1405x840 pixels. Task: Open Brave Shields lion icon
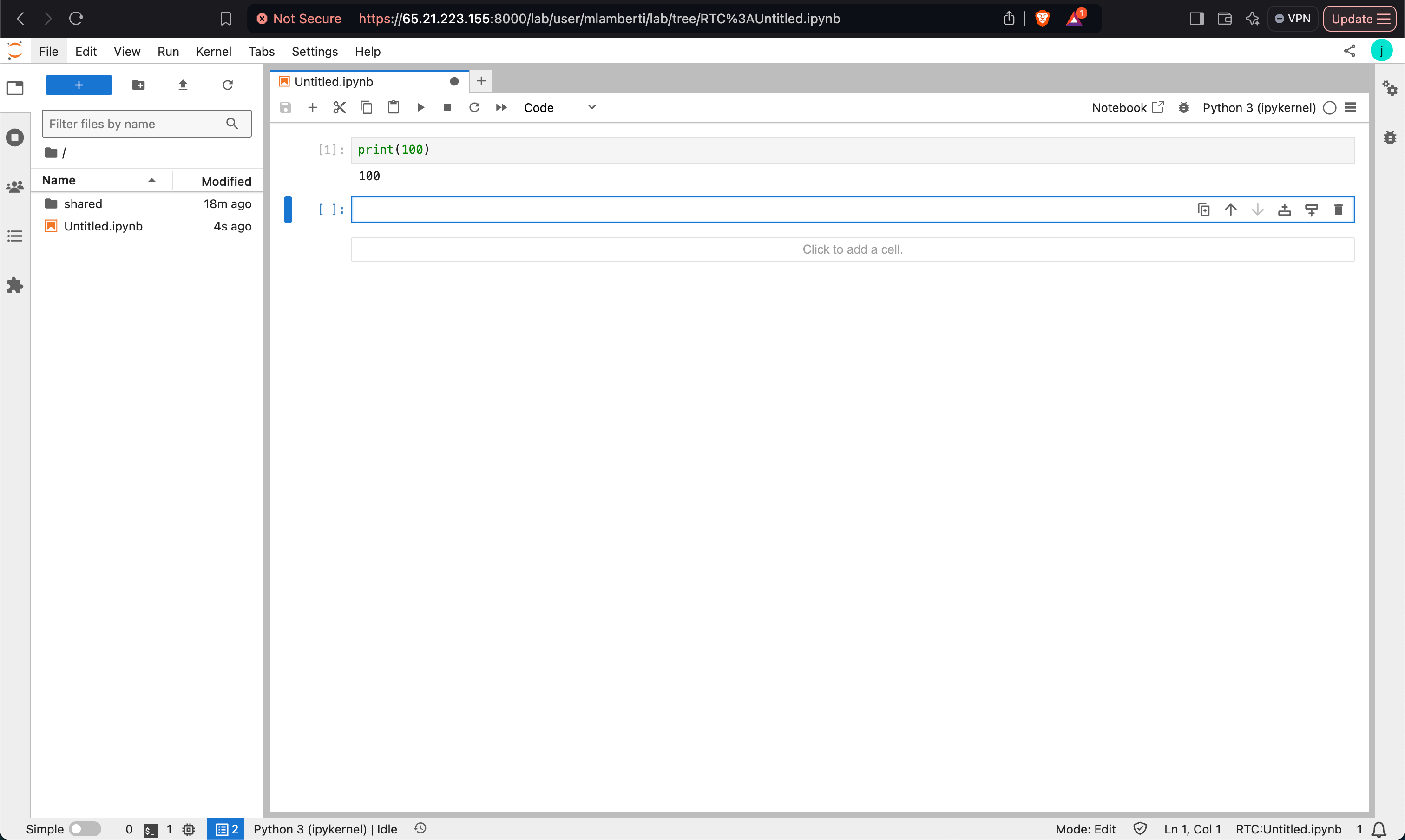1042,19
